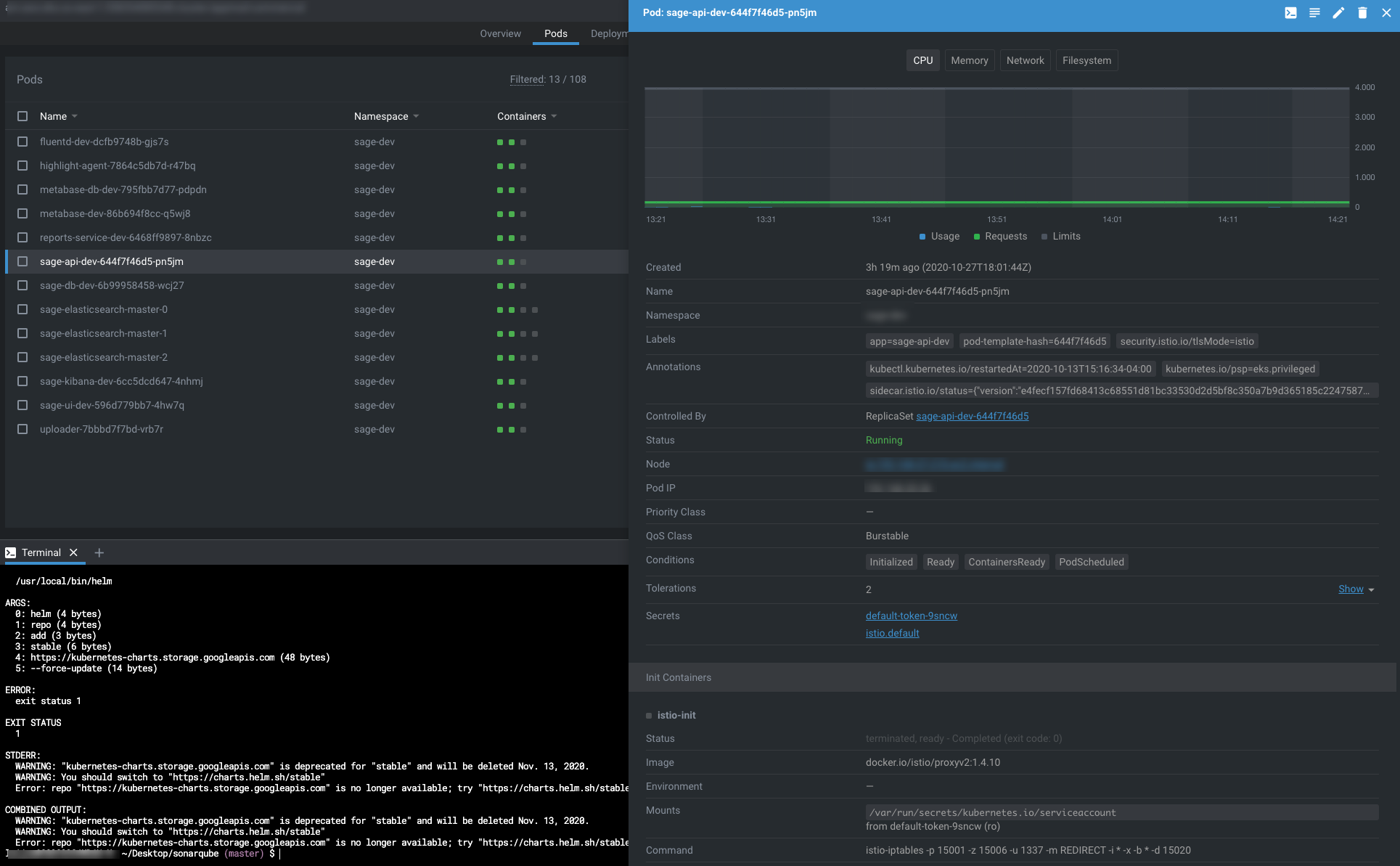Select the Memory metrics tab
The height and width of the screenshot is (866, 1400).
pos(969,60)
